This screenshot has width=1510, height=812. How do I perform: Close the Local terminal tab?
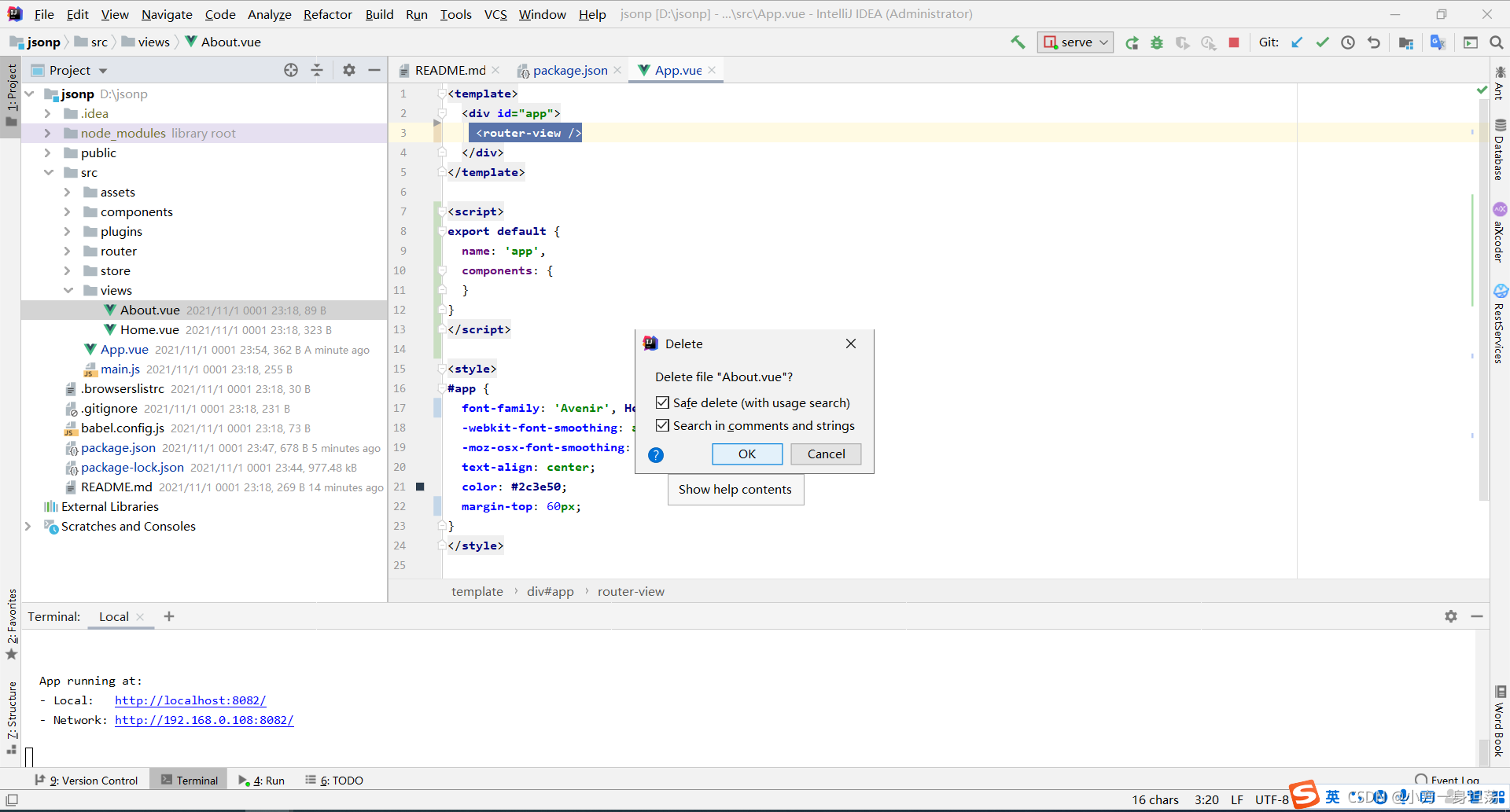(x=140, y=617)
